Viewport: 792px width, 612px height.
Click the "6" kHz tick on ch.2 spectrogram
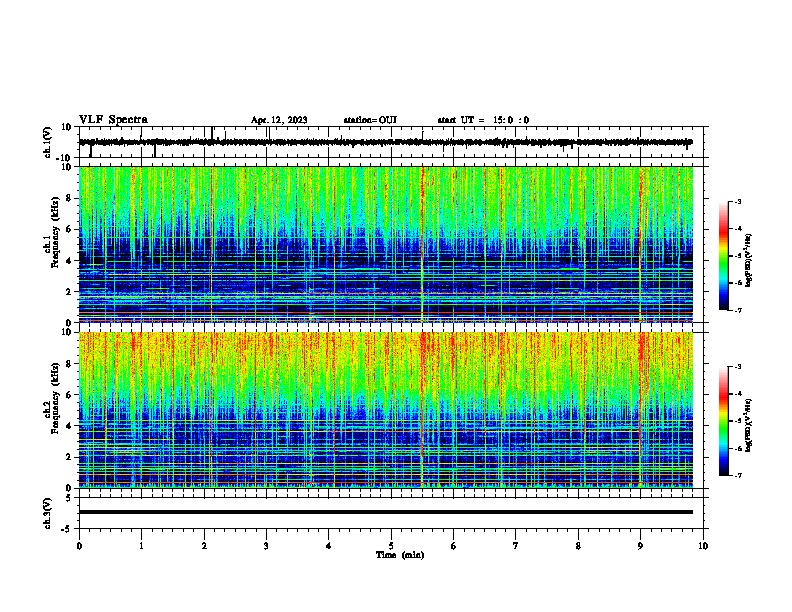69,395
